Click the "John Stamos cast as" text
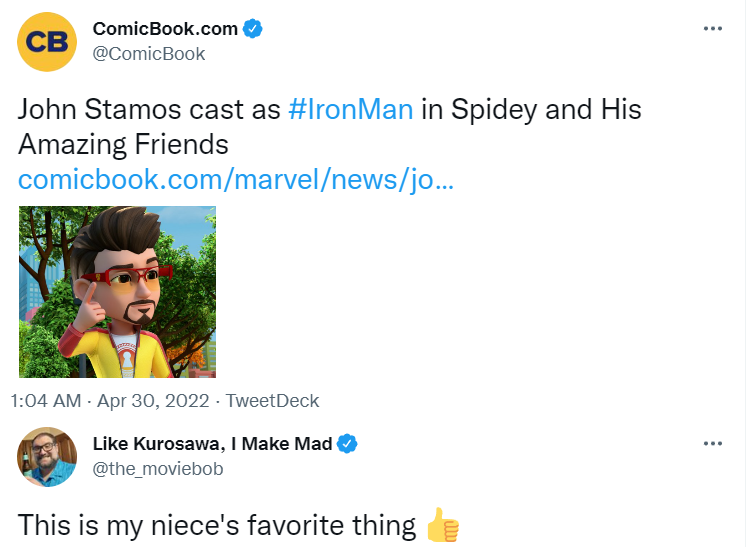 pos(149,110)
